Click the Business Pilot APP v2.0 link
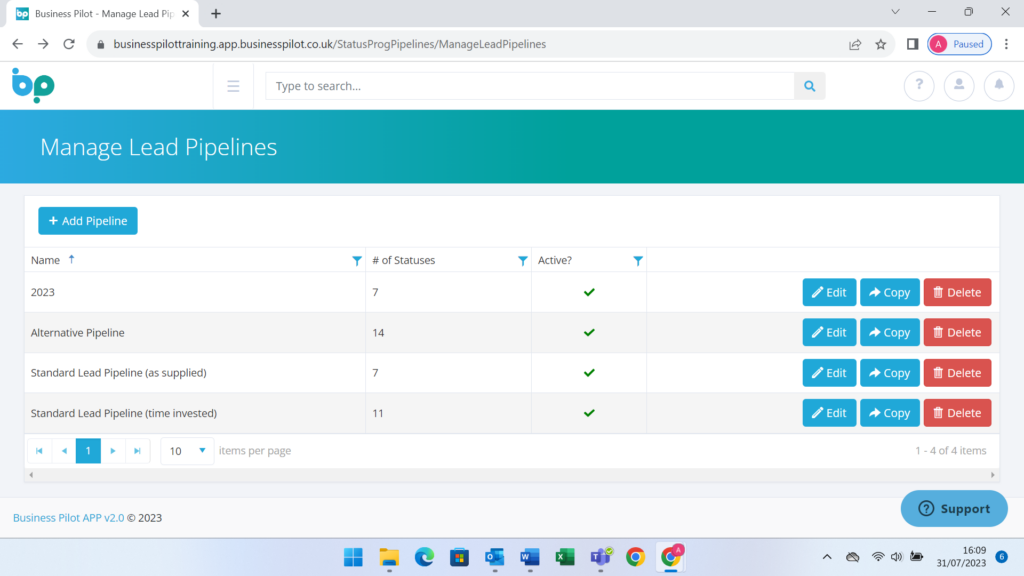This screenshot has height=576, width=1024. coord(68,518)
